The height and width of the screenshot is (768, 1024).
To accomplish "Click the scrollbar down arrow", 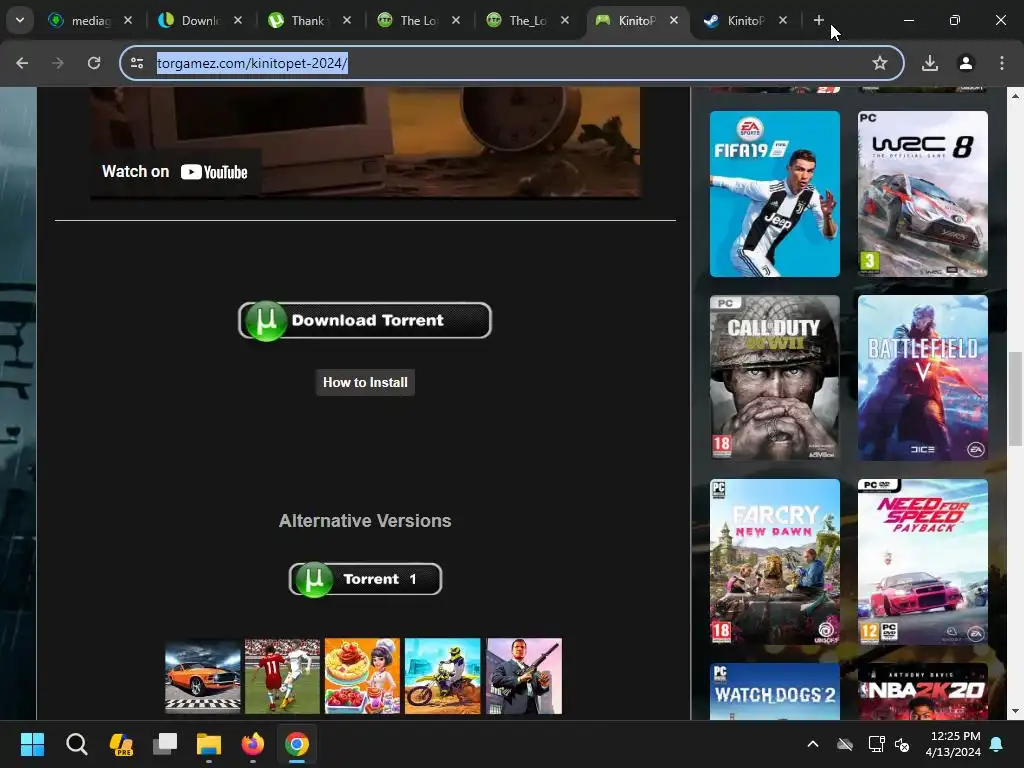I will tap(1015, 711).
